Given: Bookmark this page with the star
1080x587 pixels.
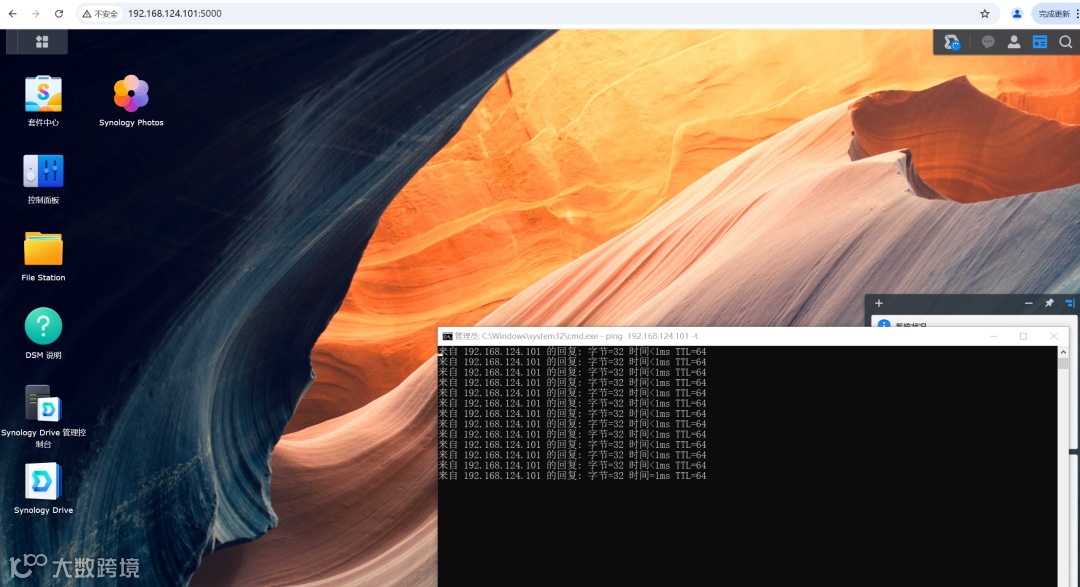Looking at the screenshot, I should point(985,14).
